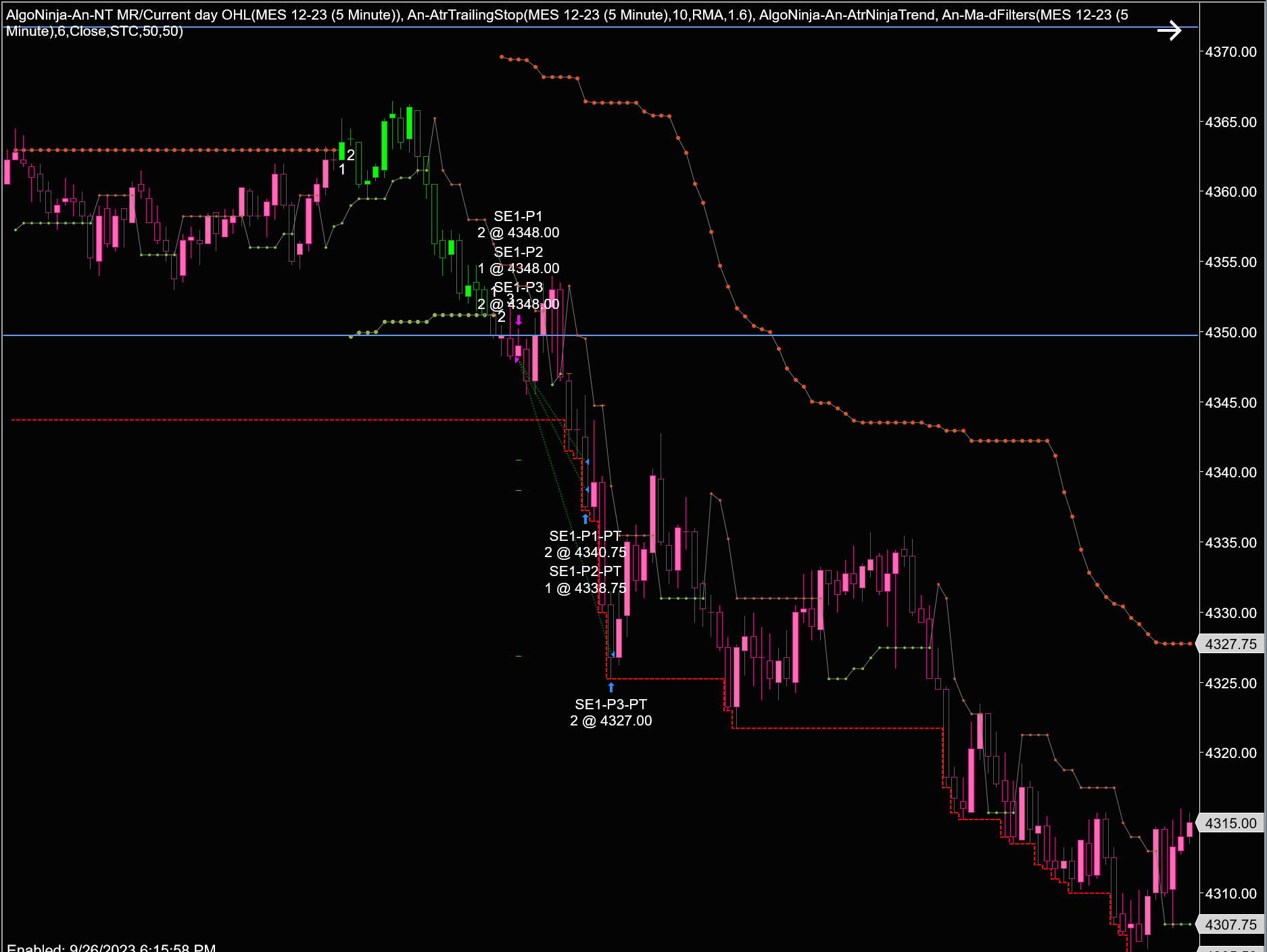Click the 4325.00 price axis label

tap(1230, 683)
